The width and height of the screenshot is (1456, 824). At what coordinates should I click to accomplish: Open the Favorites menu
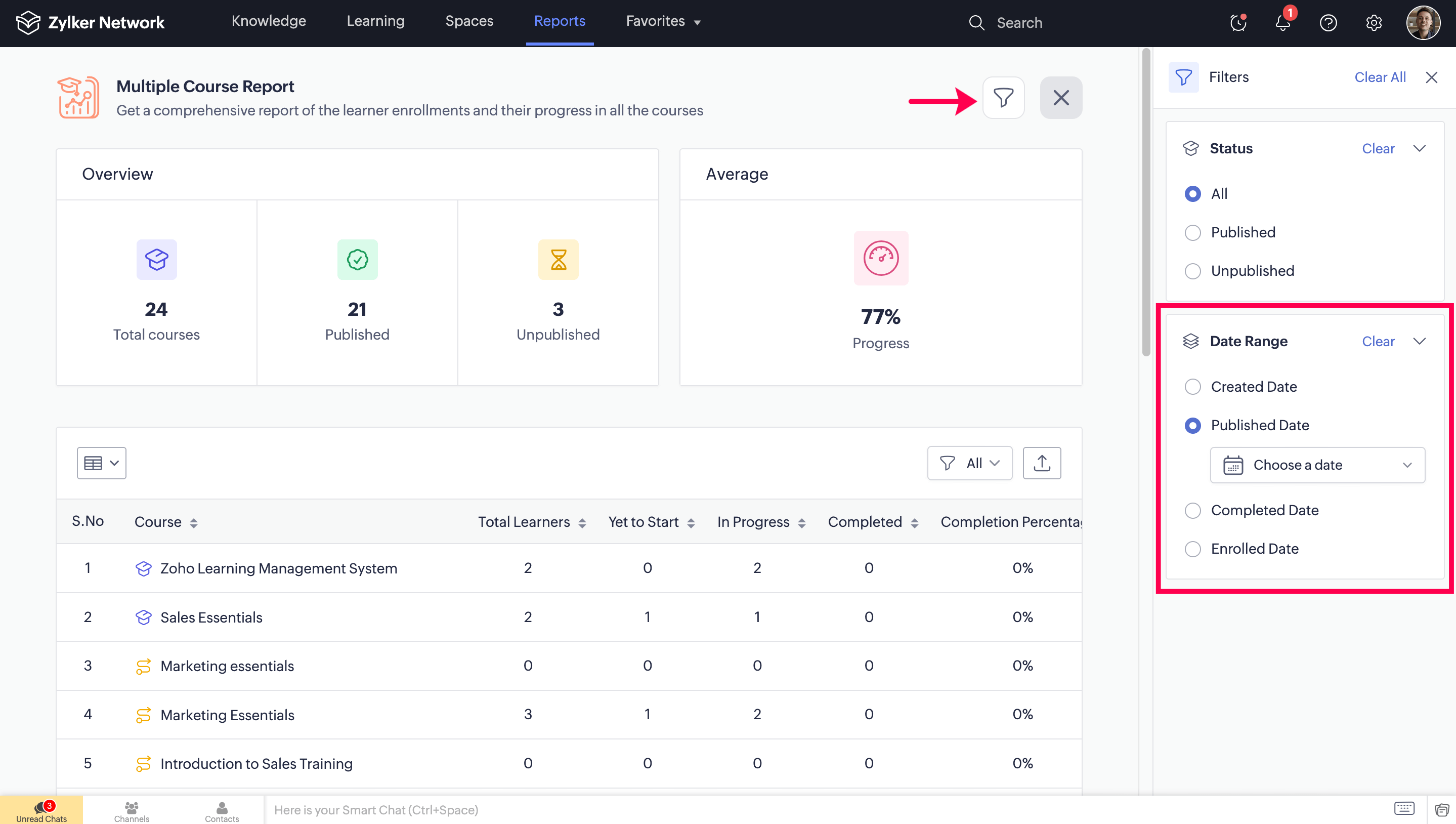pyautogui.click(x=662, y=21)
